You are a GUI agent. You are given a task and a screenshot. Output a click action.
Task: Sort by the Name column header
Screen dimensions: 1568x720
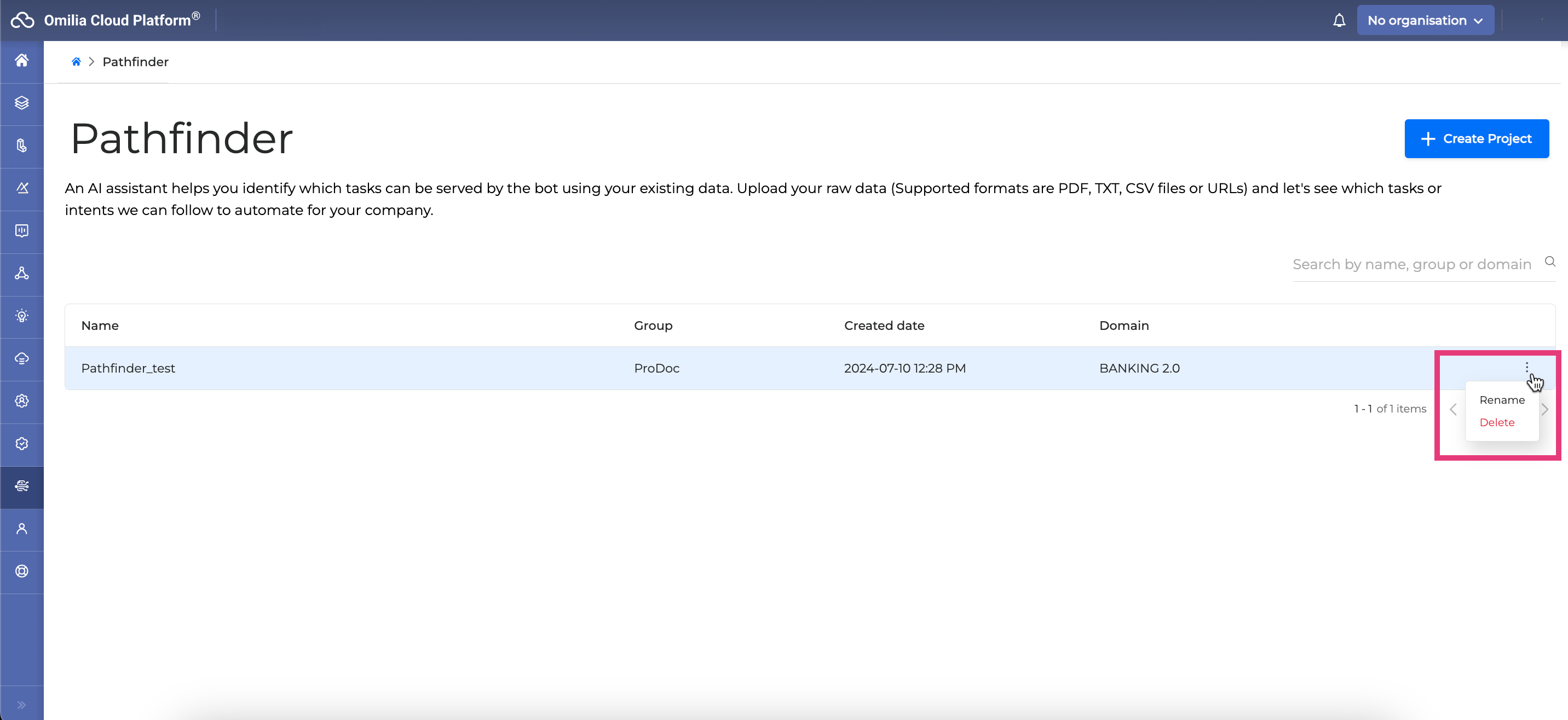point(100,326)
